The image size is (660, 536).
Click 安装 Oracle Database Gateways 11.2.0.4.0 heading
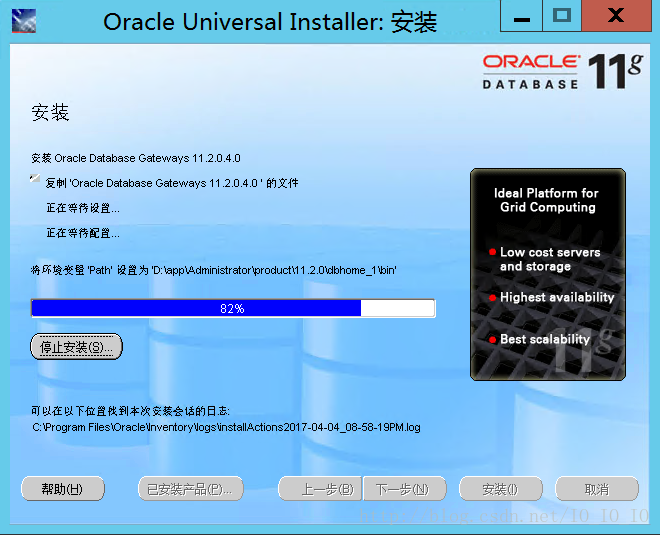pyautogui.click(x=136, y=158)
